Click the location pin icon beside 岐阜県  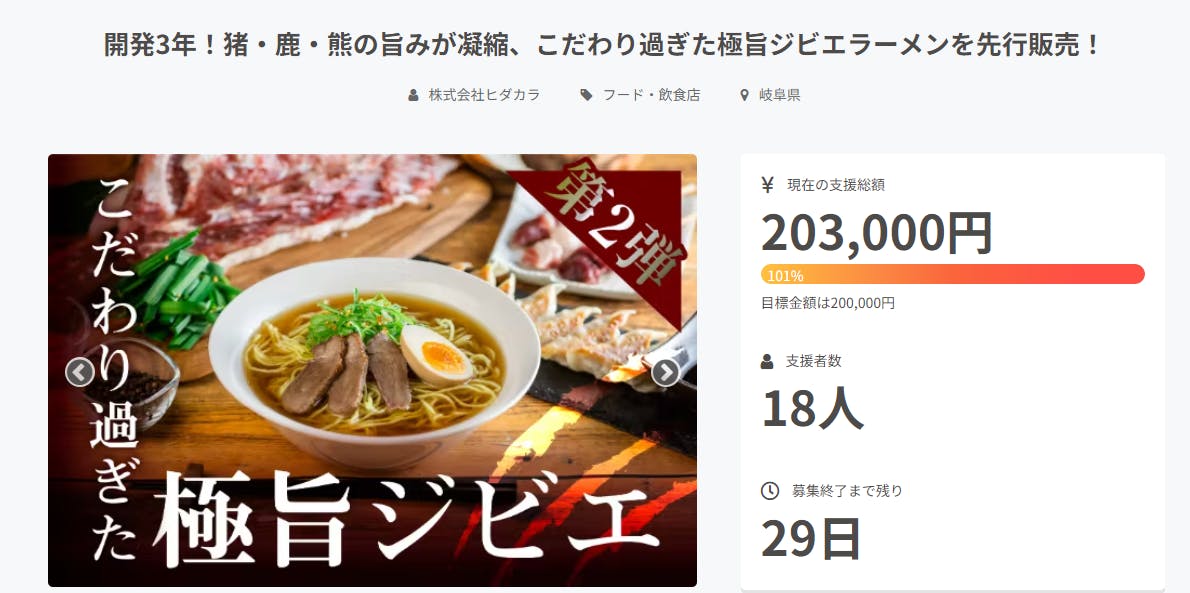coord(745,95)
